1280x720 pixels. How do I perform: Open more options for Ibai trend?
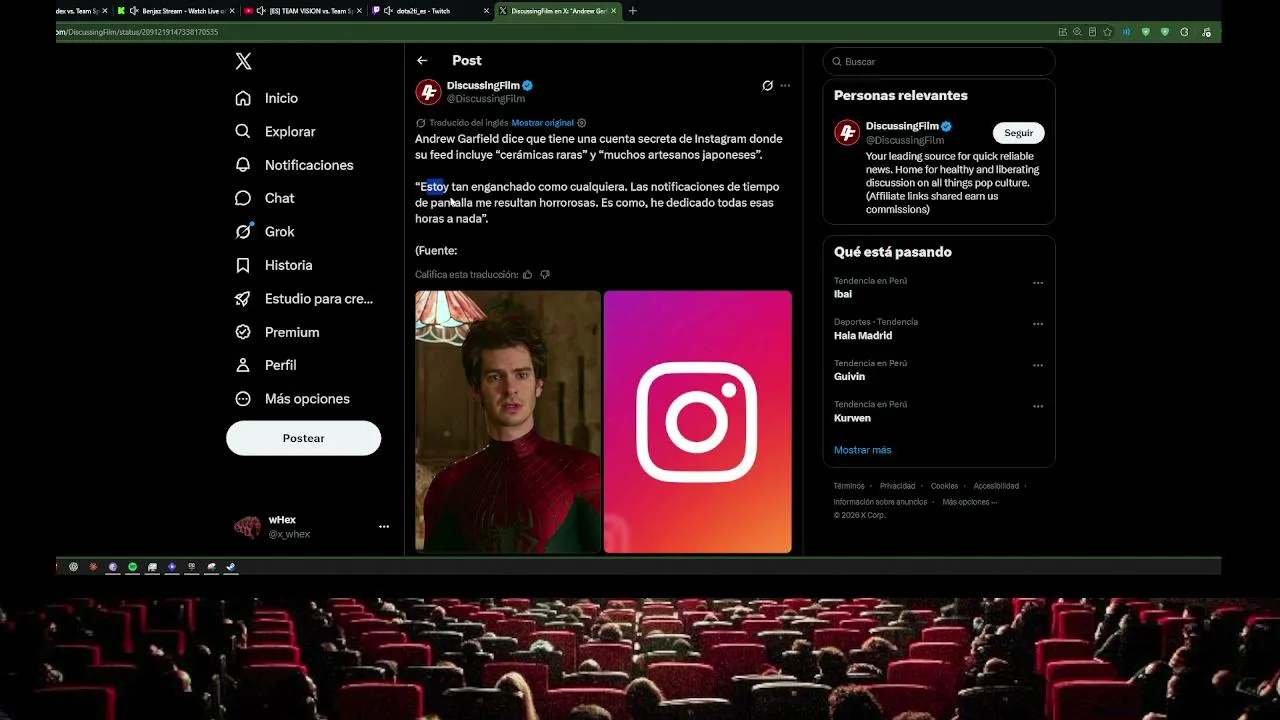point(1038,283)
